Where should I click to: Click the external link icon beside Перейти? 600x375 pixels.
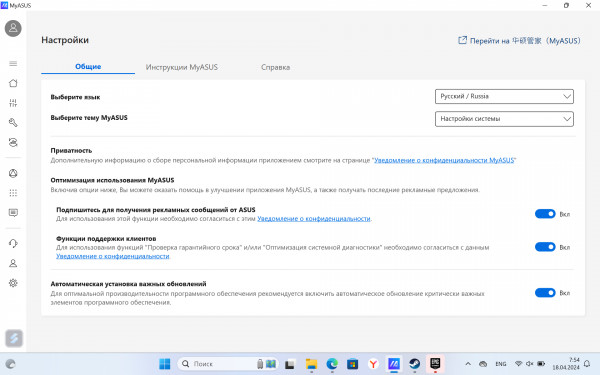click(462, 40)
